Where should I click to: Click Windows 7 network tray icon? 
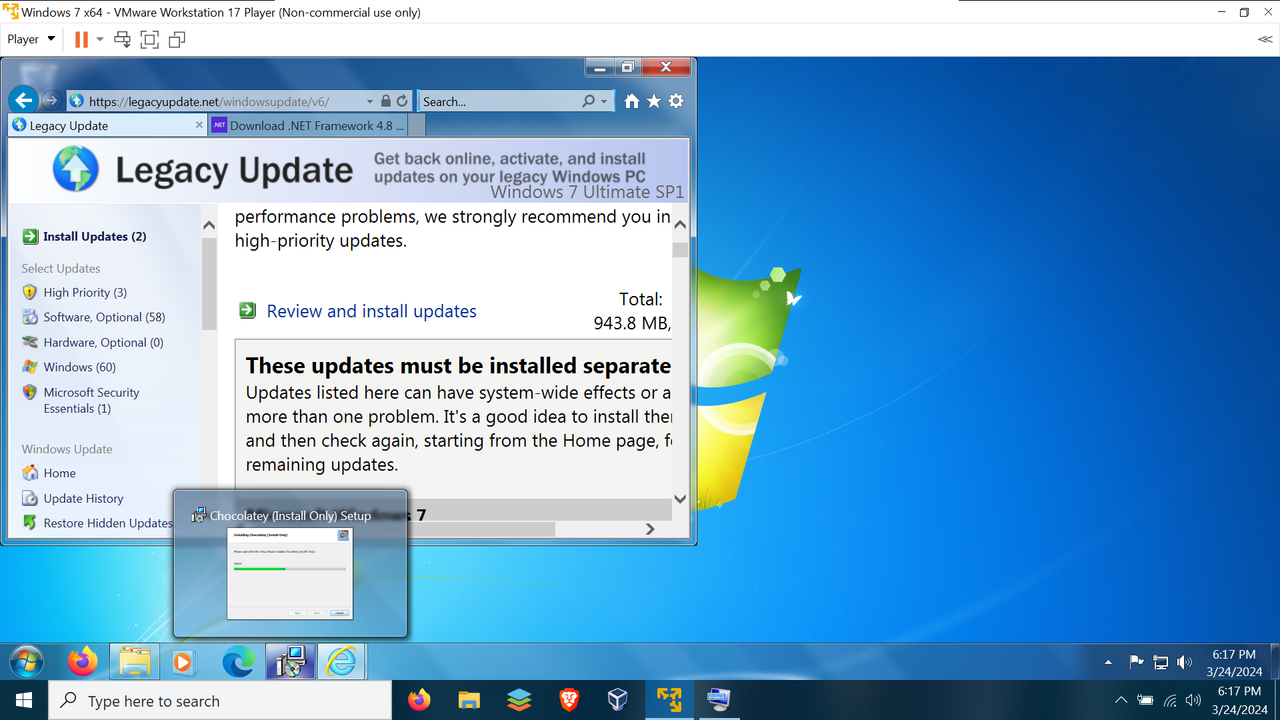click(x=1161, y=662)
